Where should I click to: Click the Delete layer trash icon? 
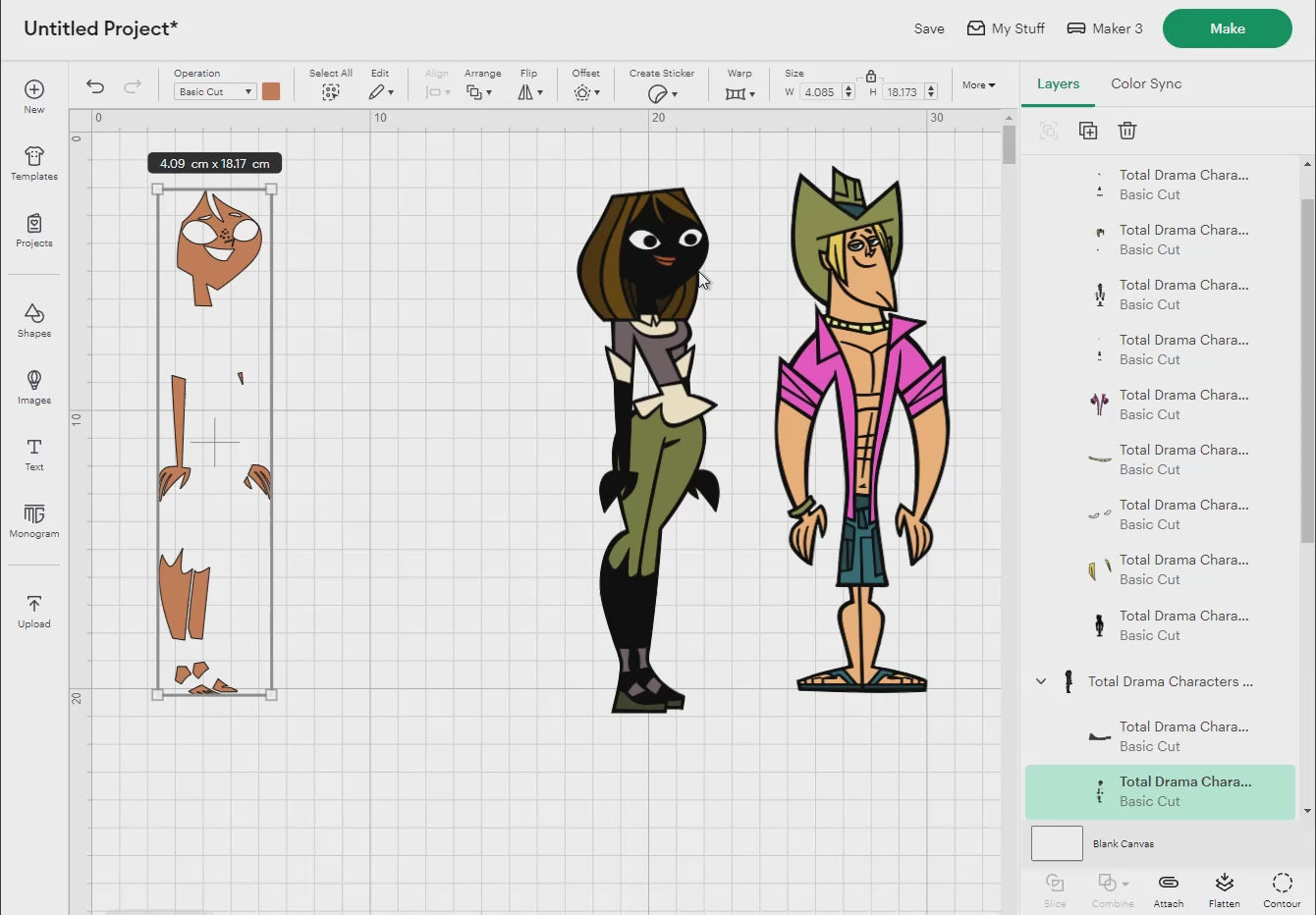coord(1127,131)
